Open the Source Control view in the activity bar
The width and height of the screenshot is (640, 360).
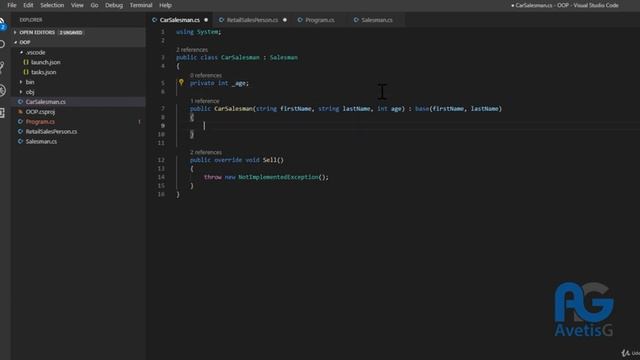click(x=2, y=67)
